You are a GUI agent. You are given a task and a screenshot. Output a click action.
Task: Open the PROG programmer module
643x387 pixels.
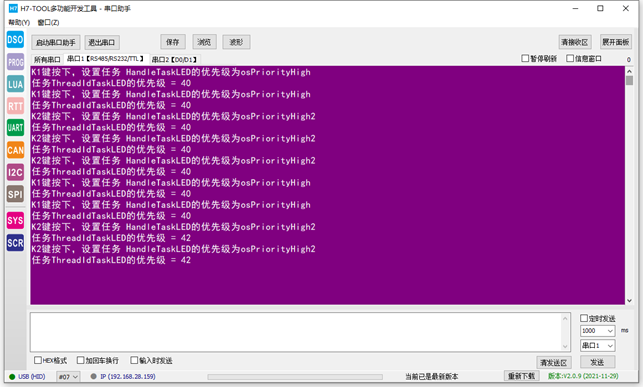15,62
